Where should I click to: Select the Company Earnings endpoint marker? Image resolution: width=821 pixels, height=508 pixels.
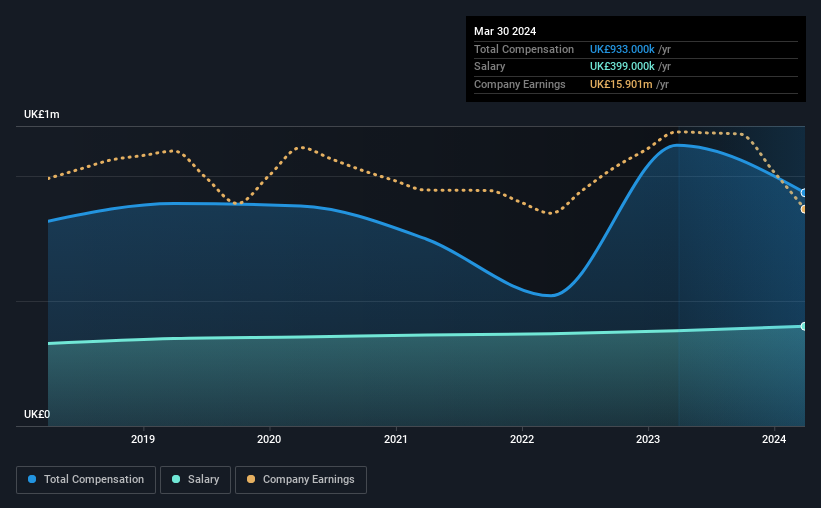coord(804,209)
